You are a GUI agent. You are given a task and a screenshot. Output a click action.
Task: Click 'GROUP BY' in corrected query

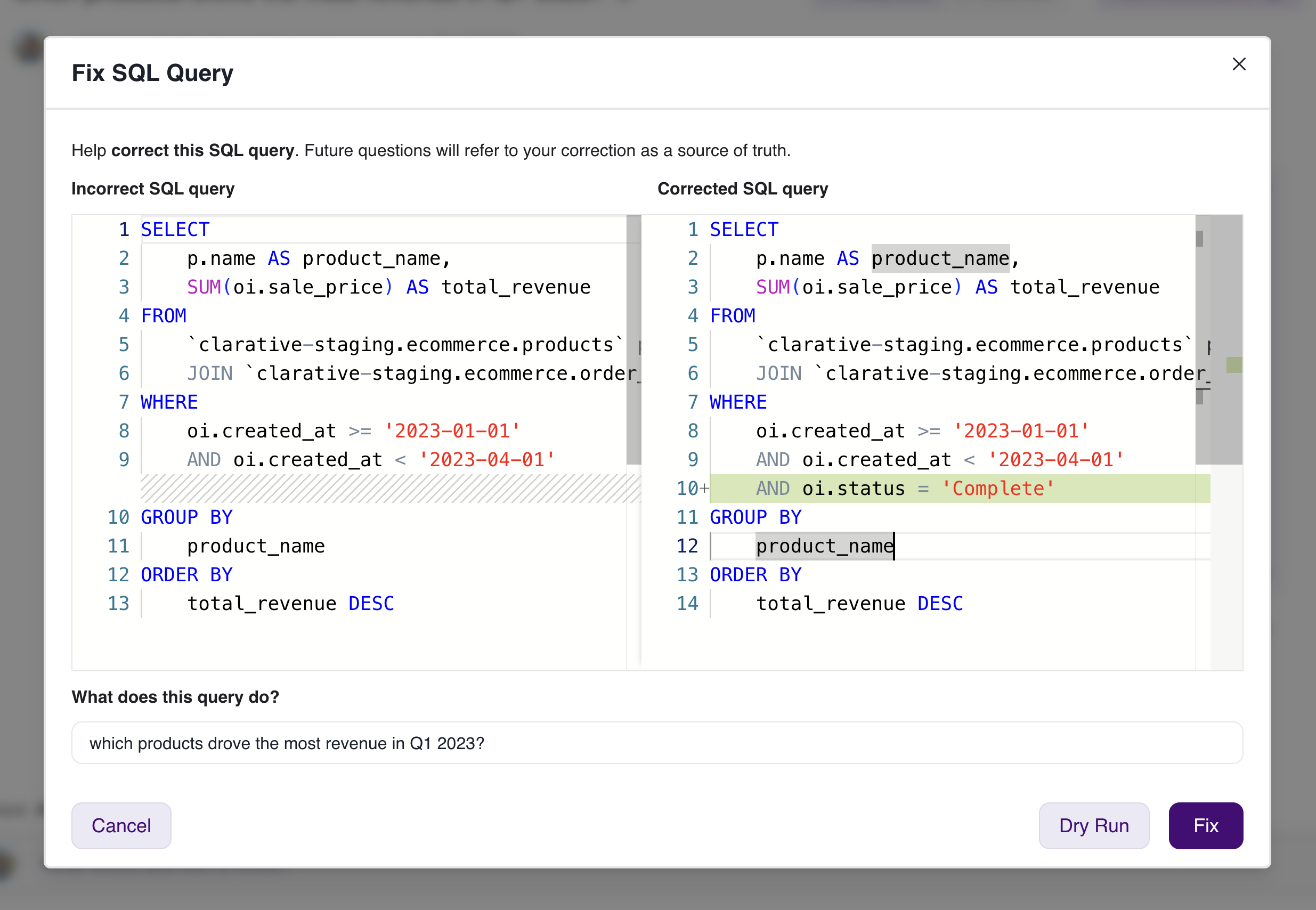pos(756,517)
